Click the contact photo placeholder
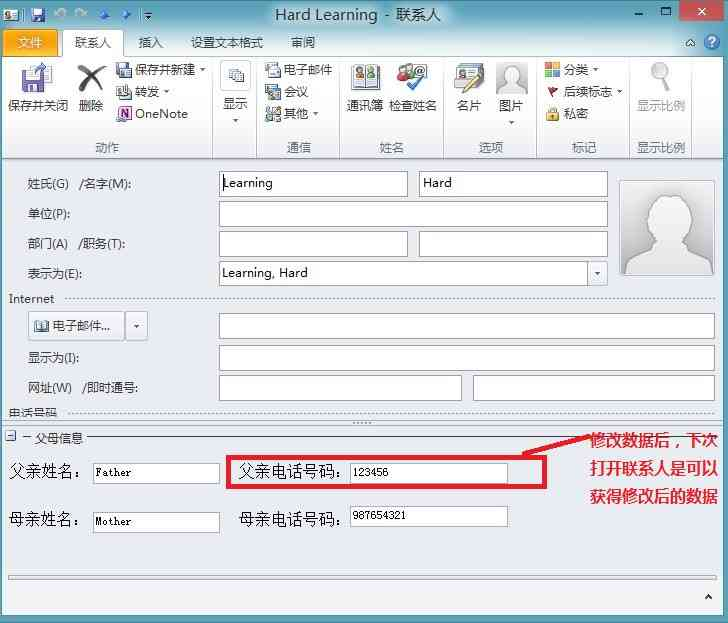The width and height of the screenshot is (728, 623). (667, 228)
